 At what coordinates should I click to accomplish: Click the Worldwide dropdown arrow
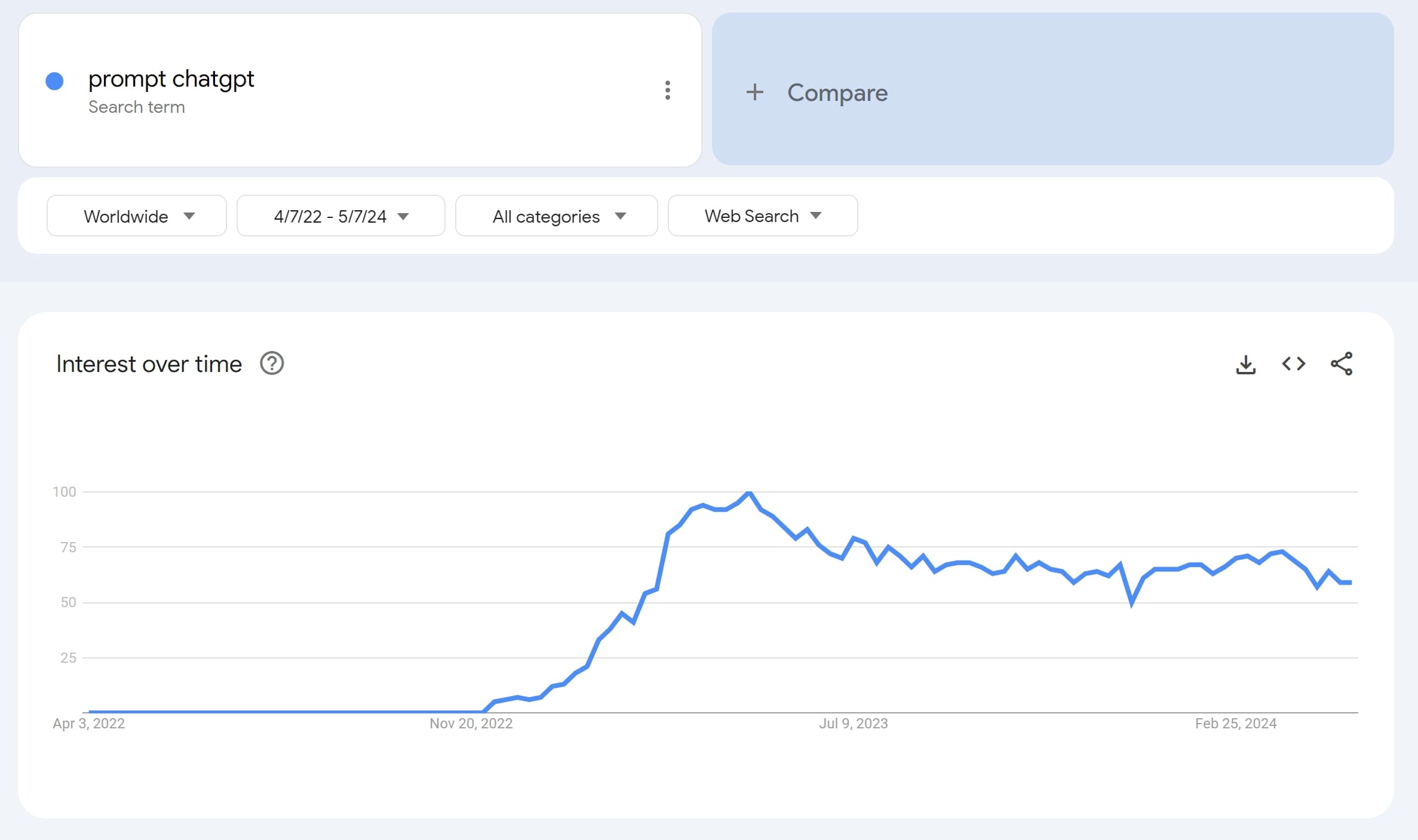click(189, 217)
